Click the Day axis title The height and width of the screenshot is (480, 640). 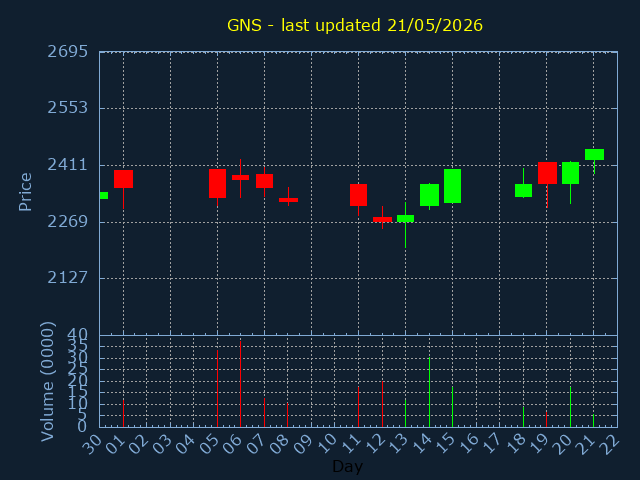click(x=347, y=467)
